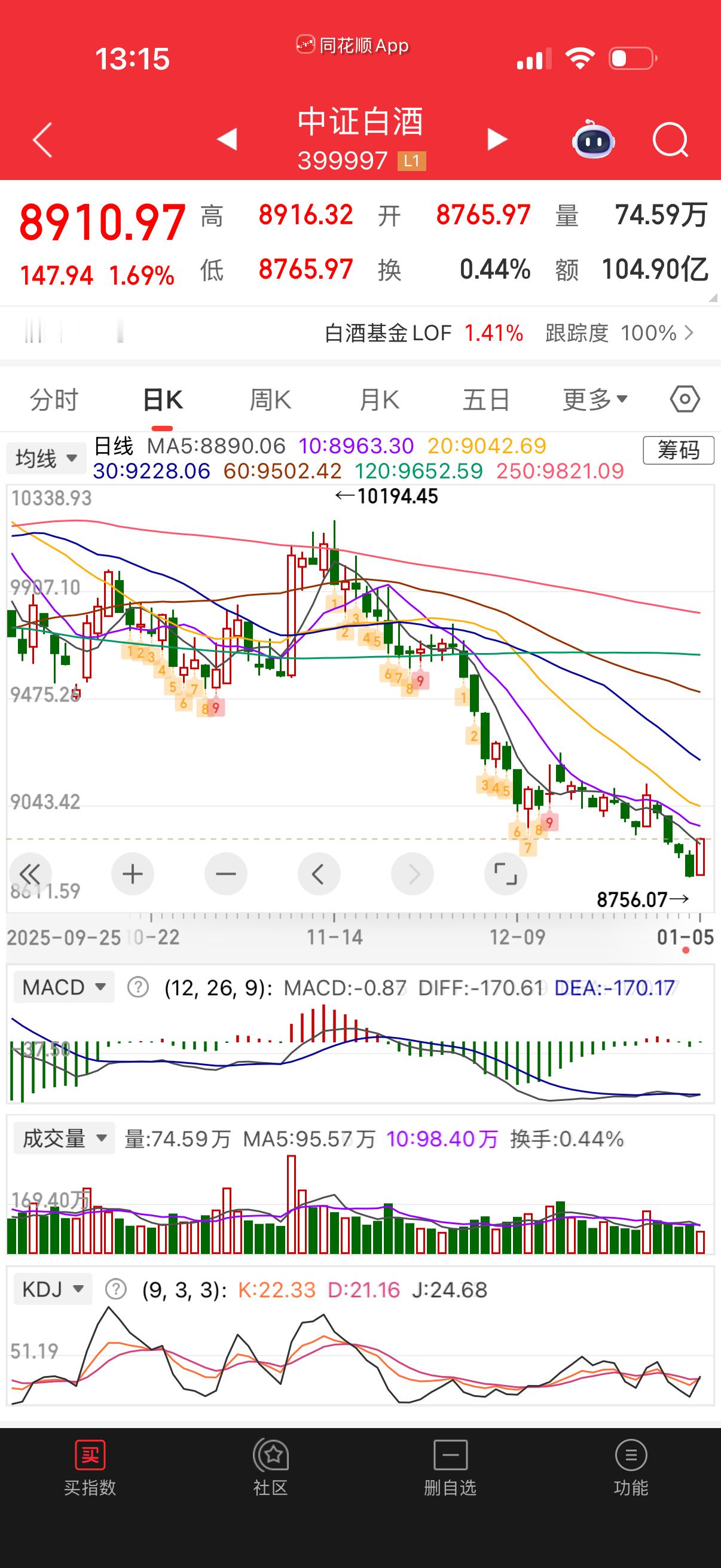Tap the 买指数 buy icon
This screenshot has width=721, height=1568.
pos(90,1457)
